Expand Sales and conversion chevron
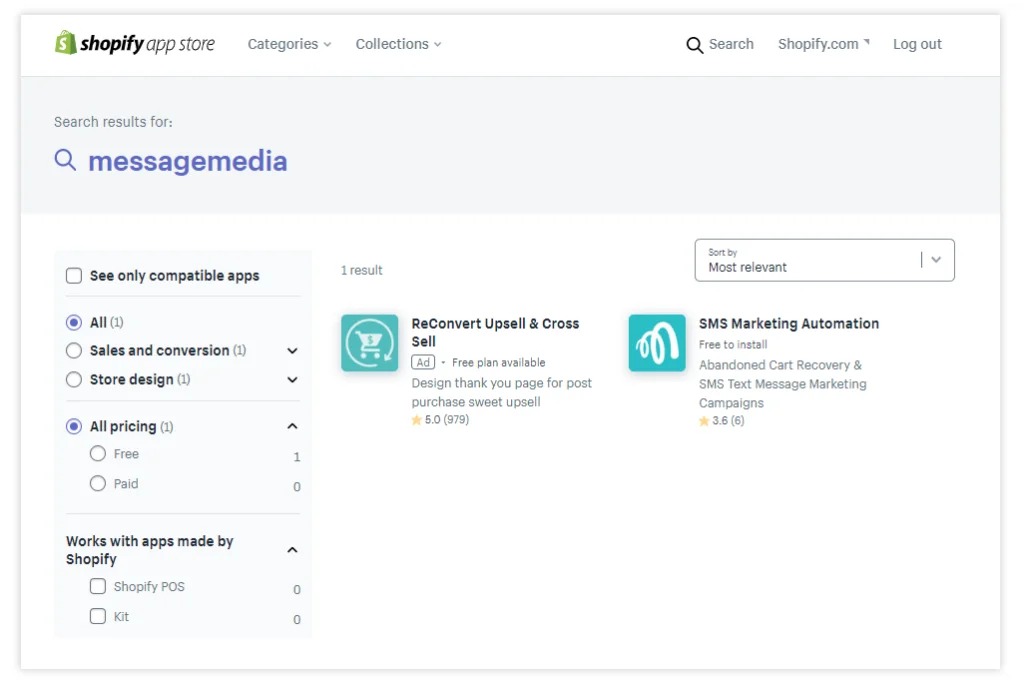The image size is (1024, 684). coord(293,351)
